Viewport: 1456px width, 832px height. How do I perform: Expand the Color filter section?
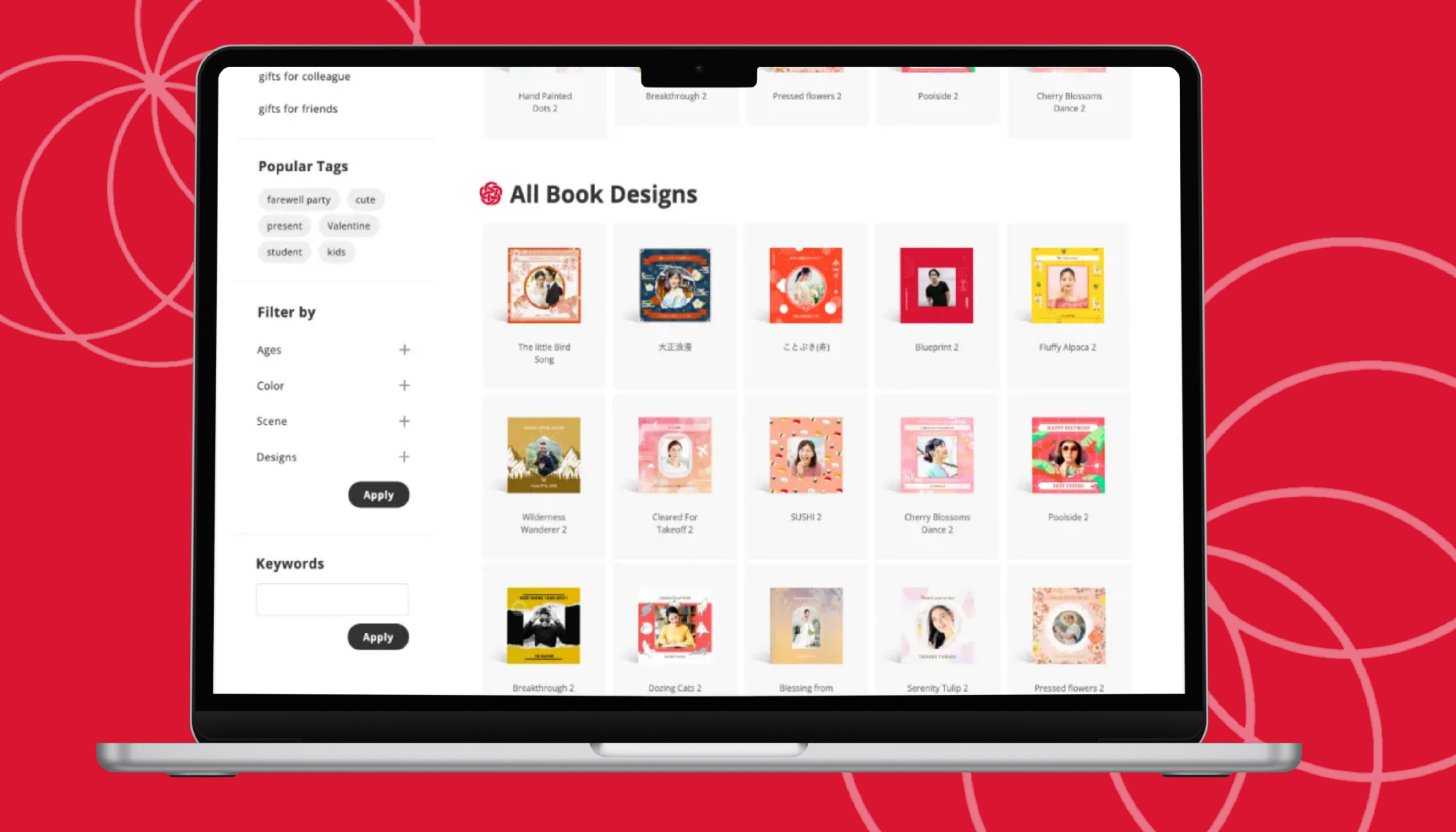[404, 385]
